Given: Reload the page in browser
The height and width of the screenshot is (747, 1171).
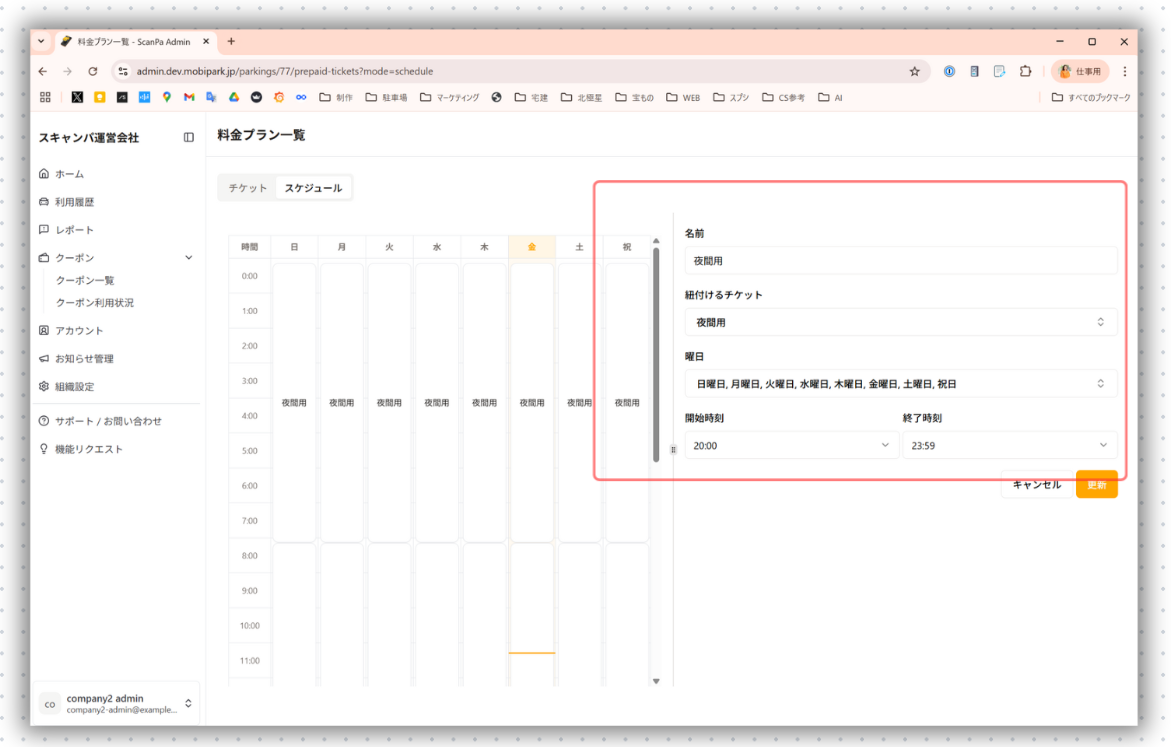Looking at the screenshot, I should [93, 72].
